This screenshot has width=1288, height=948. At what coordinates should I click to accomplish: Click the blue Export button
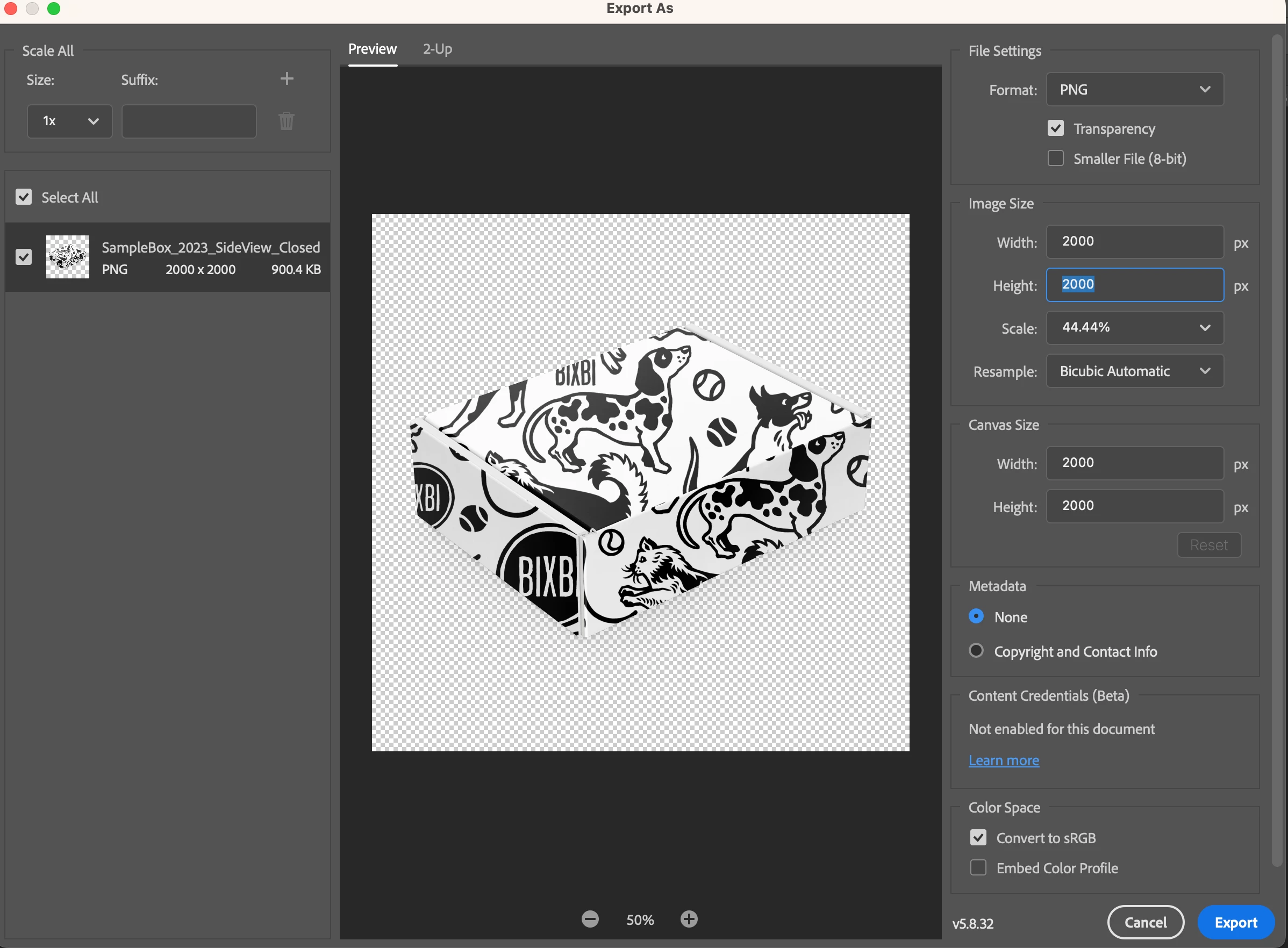[x=1235, y=922]
